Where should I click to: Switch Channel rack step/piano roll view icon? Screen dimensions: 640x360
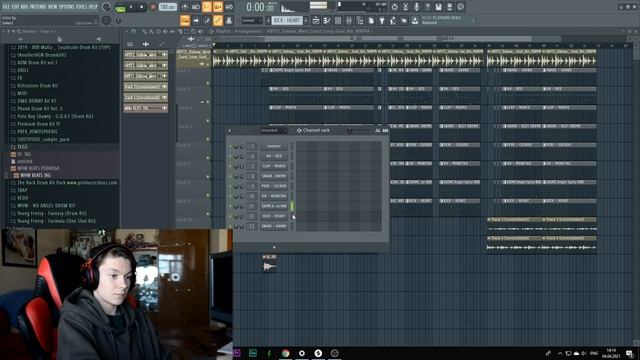point(385,130)
